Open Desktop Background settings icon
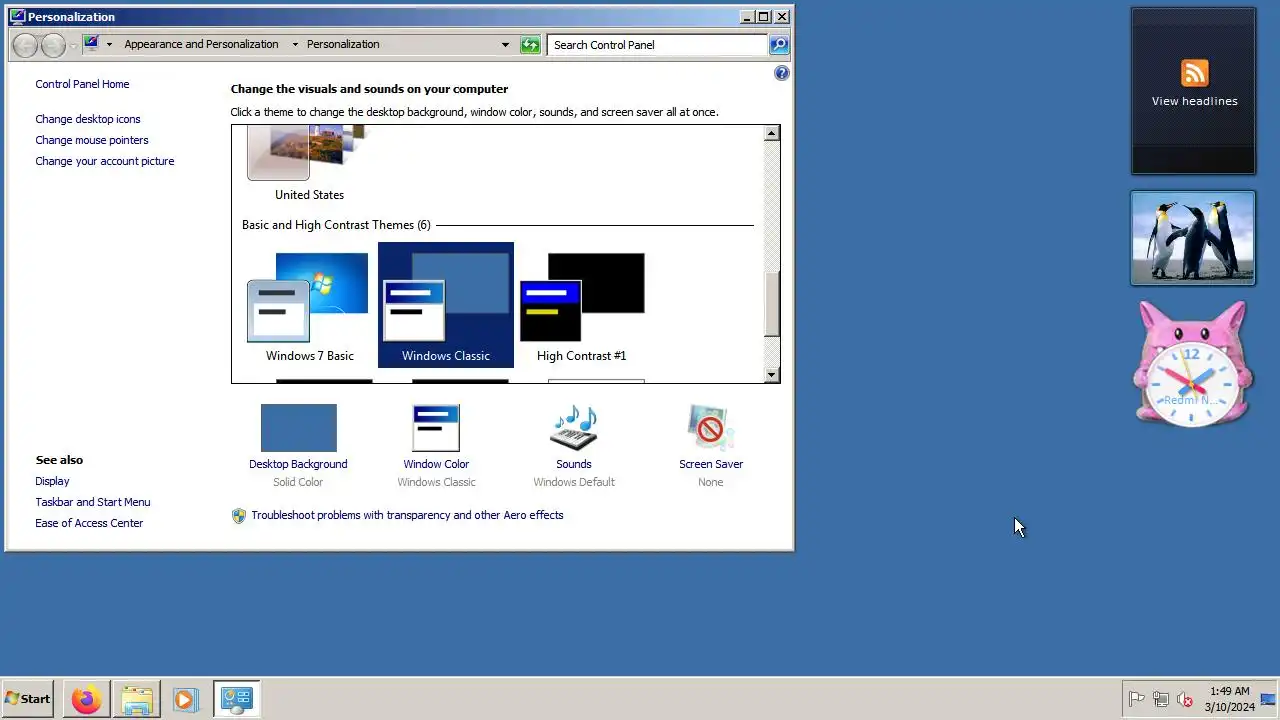This screenshot has height=720, width=1280. (x=298, y=428)
